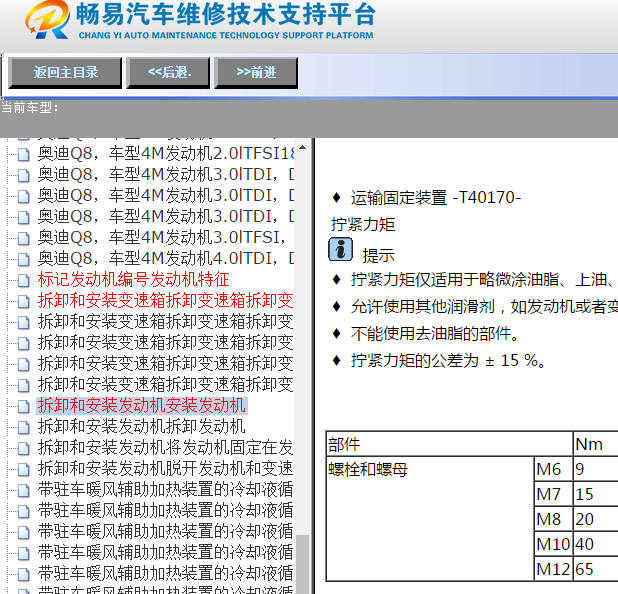The image size is (618, 594).
Task: Click the 部件 table header cell
Action: pyautogui.click(x=449, y=444)
